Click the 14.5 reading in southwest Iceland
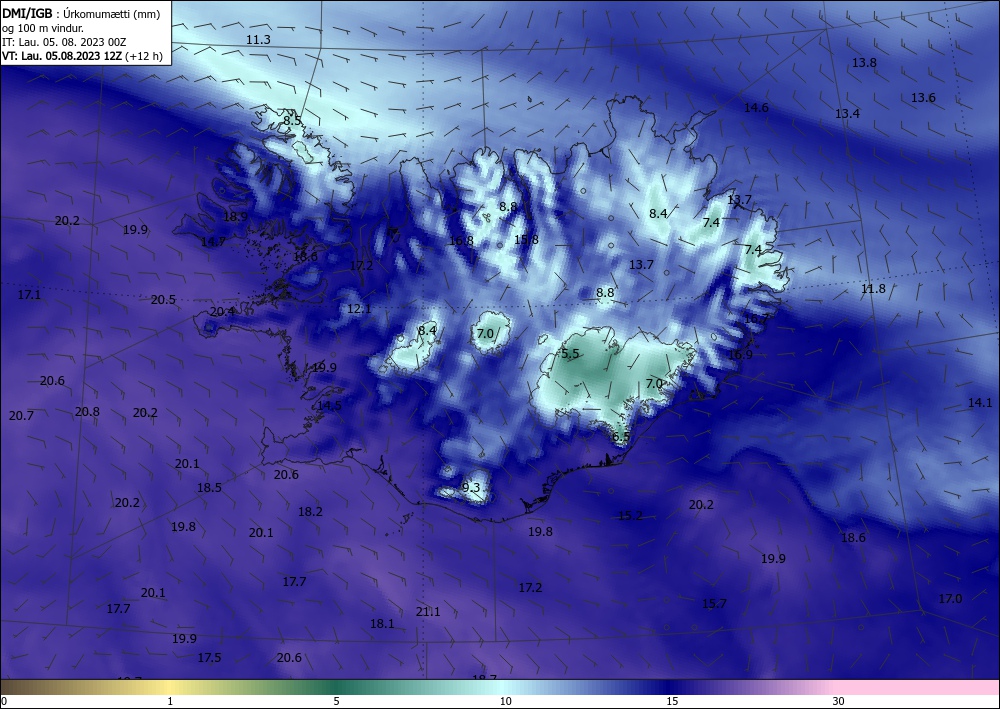Screen dimensions: 1000x709 tap(329, 406)
